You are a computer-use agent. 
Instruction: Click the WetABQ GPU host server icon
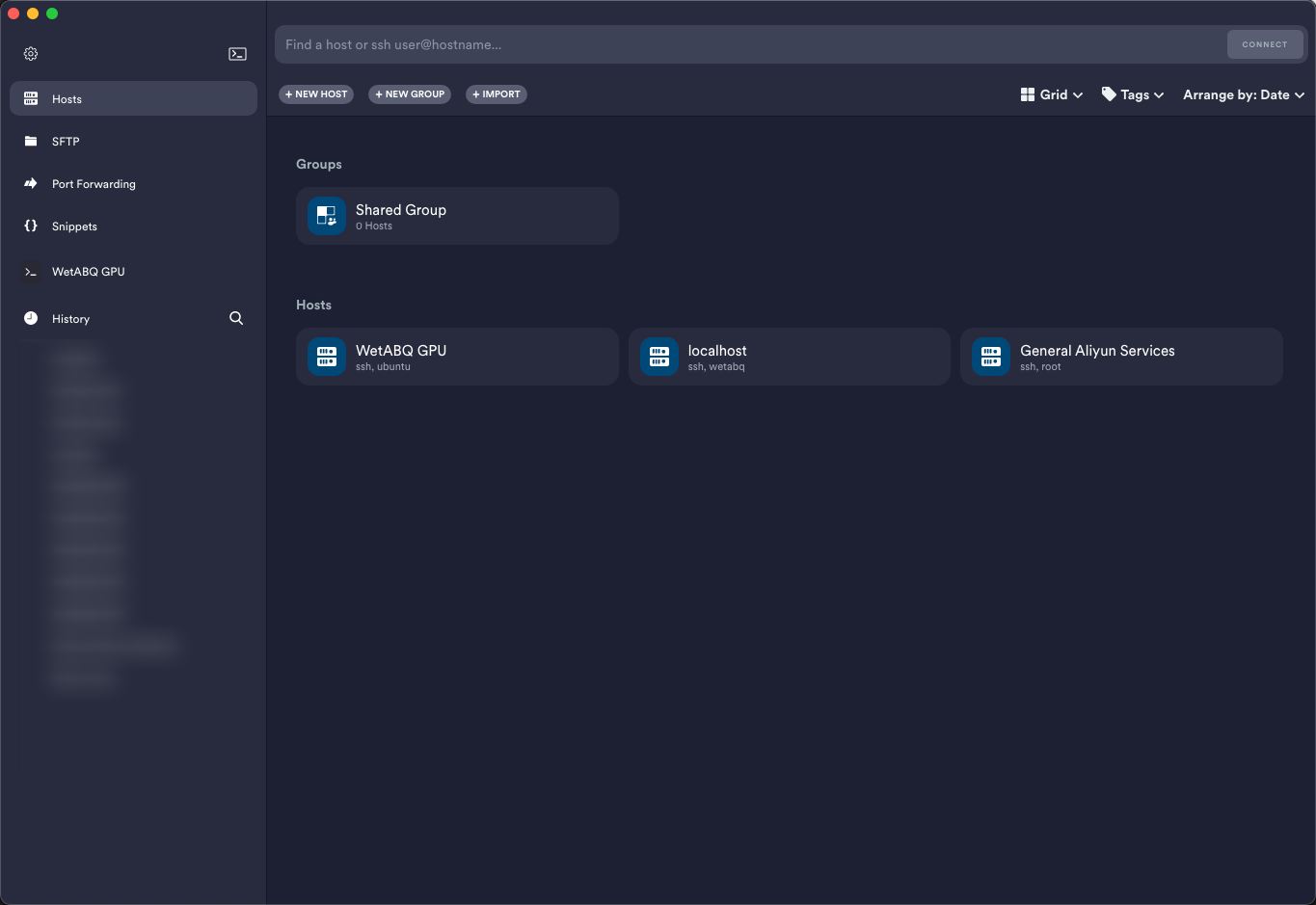(x=327, y=357)
